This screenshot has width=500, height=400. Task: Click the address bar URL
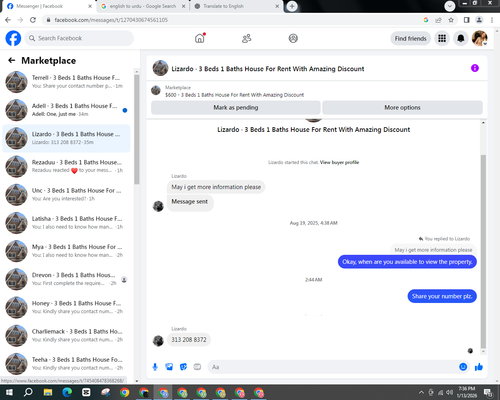tap(111, 20)
